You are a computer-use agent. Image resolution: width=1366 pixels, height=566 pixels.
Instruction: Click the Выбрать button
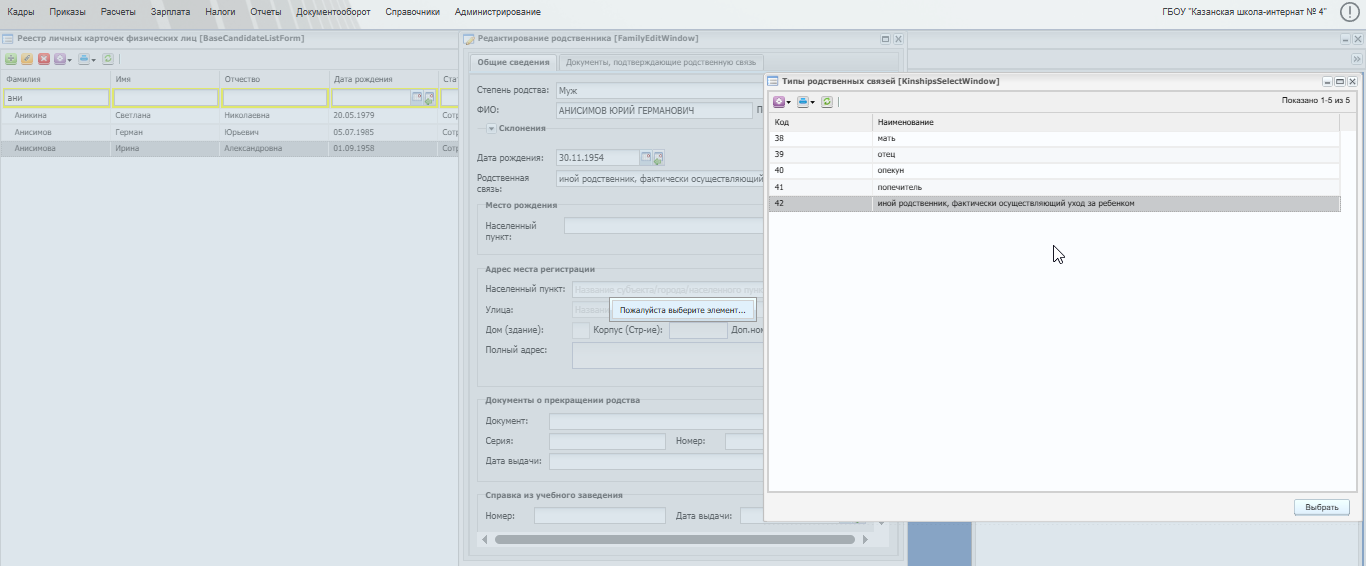(1321, 507)
